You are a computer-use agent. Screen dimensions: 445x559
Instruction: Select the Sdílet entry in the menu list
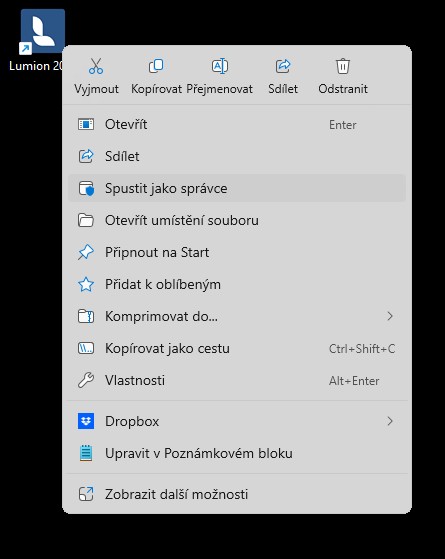point(237,156)
